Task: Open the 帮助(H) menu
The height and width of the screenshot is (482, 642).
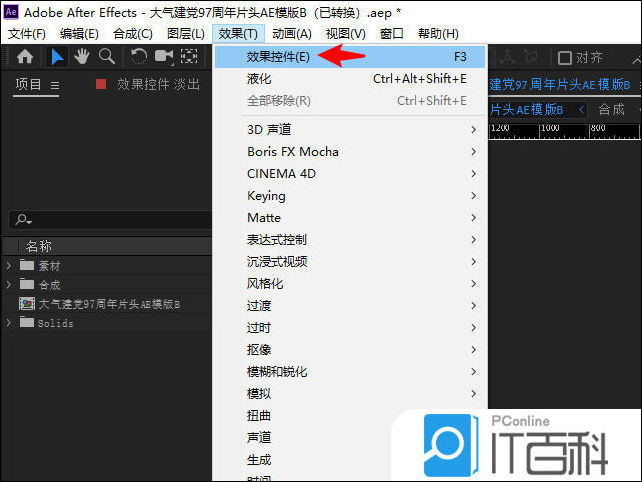Action: 438,34
